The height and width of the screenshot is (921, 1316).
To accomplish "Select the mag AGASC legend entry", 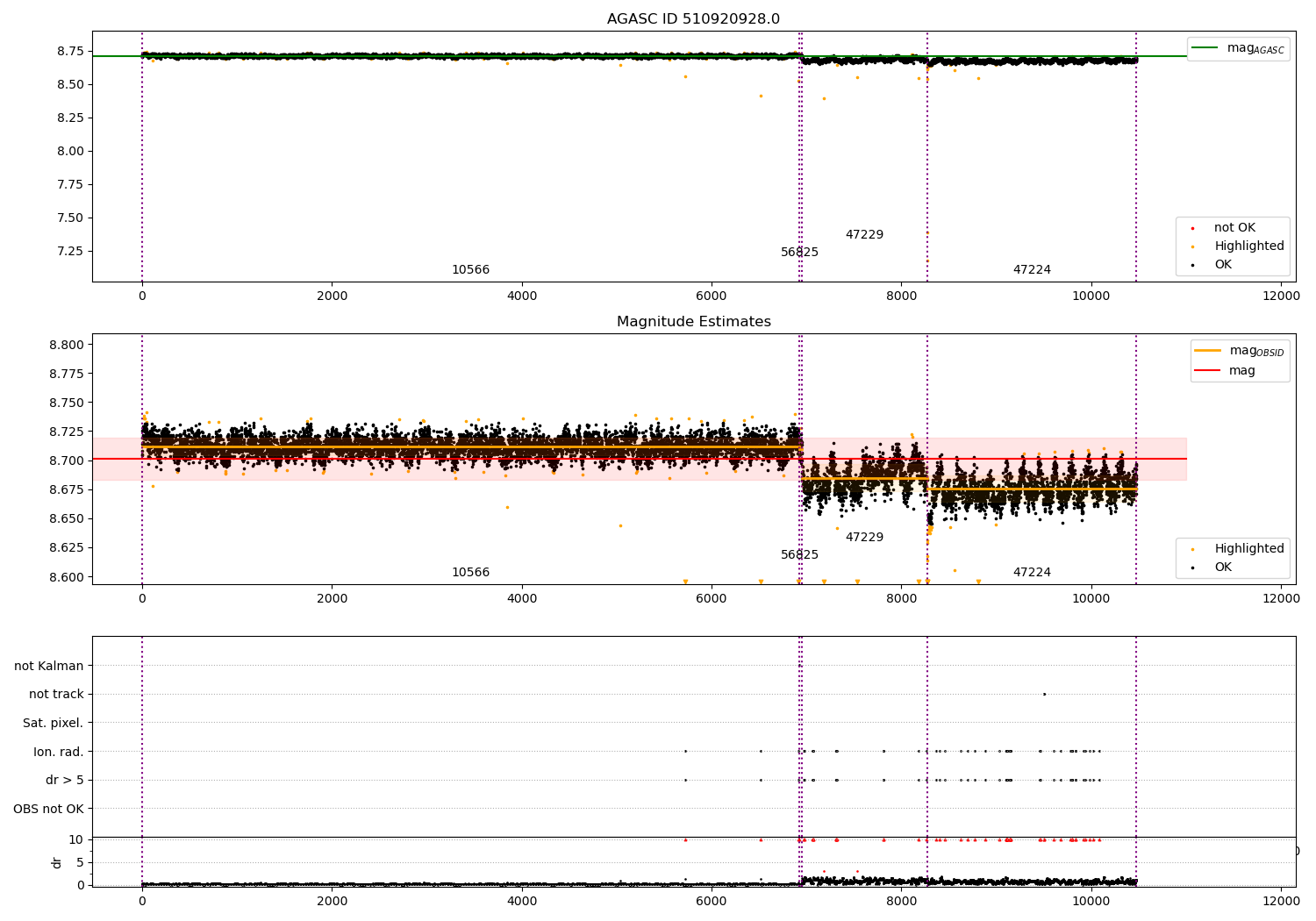I will pyautogui.click(x=1238, y=48).
